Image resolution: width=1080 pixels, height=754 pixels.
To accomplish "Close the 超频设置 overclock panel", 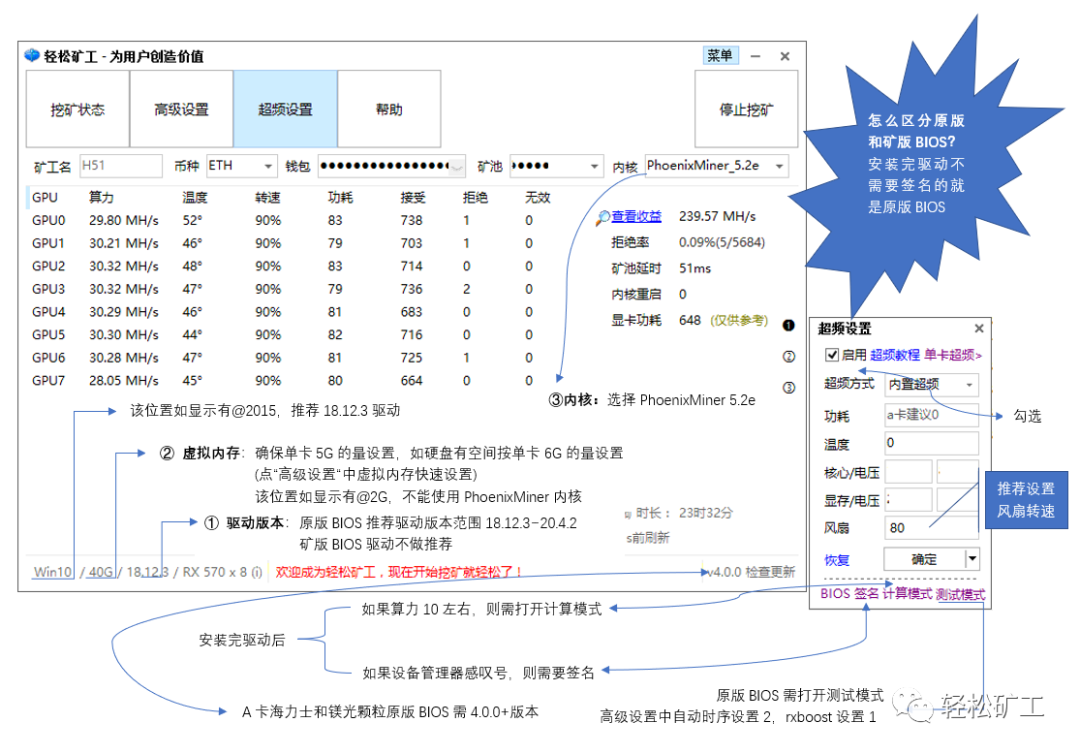I will click(x=979, y=328).
